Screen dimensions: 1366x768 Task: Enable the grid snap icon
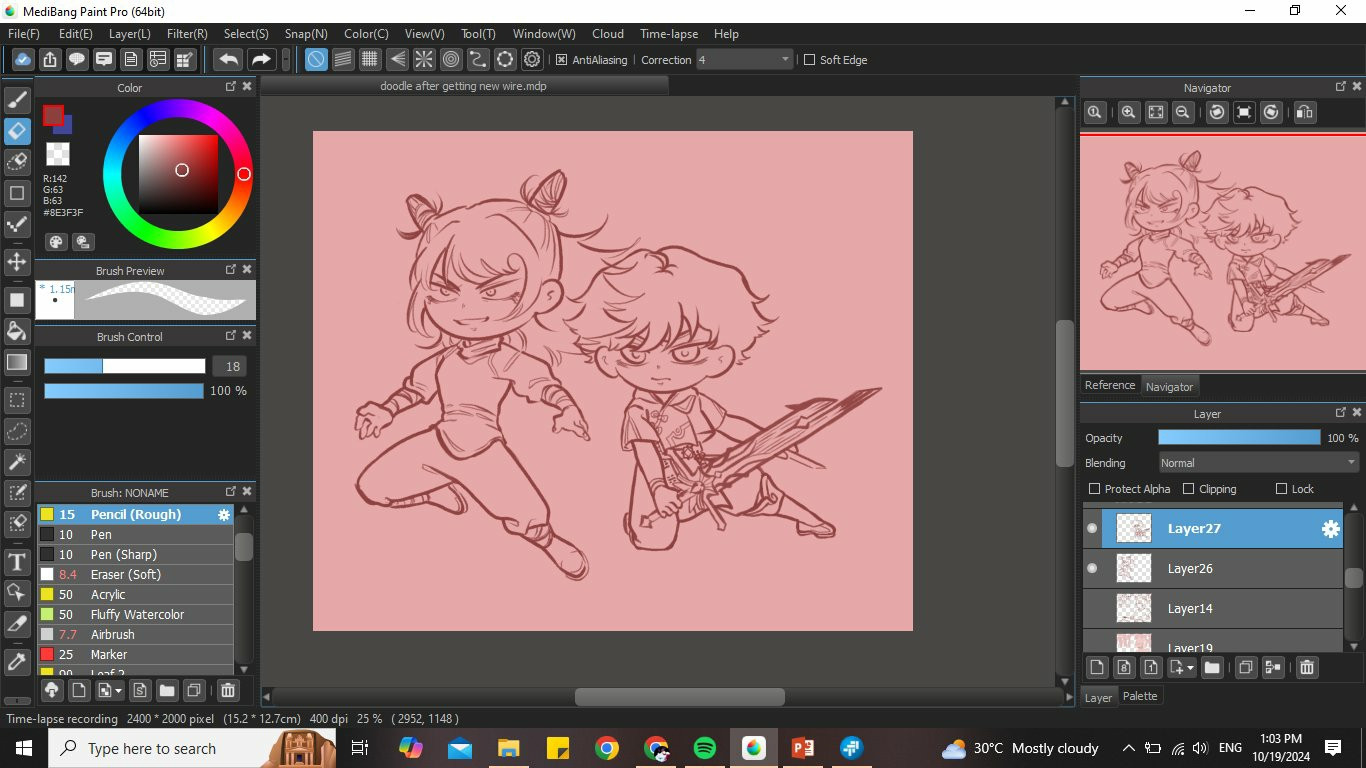click(x=370, y=60)
